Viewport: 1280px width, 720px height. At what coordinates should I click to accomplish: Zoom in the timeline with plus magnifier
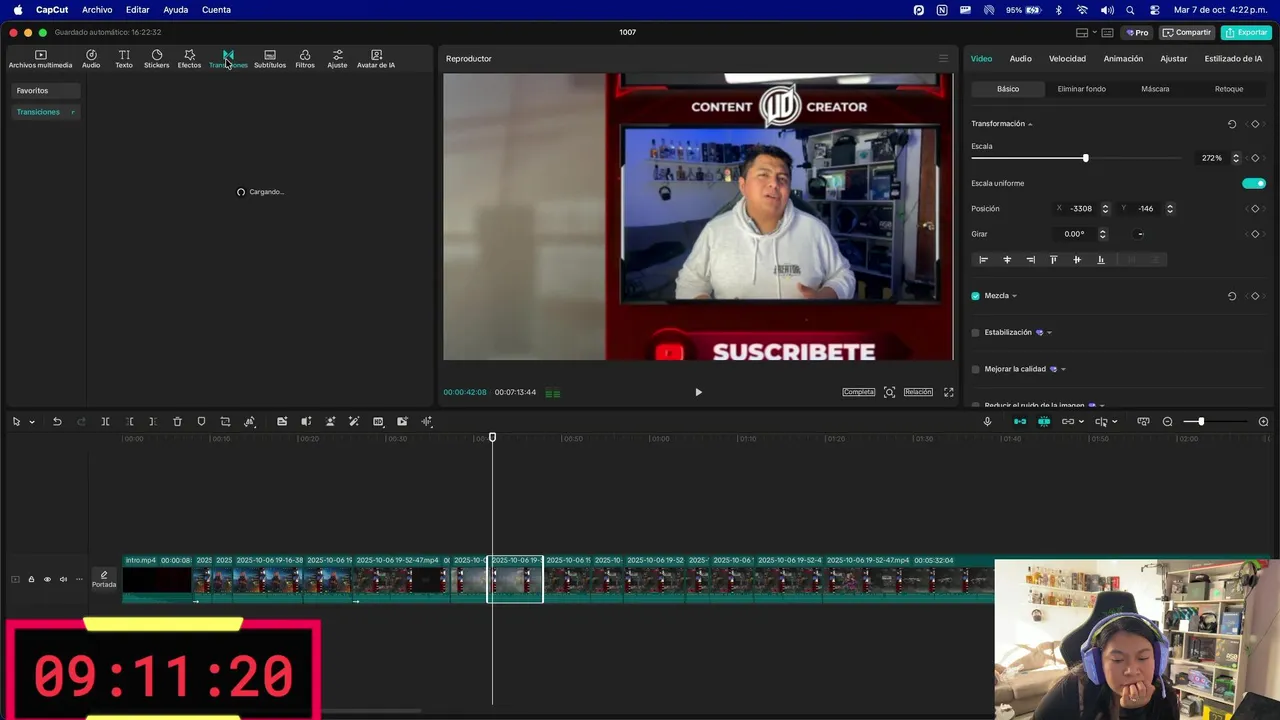tap(1263, 422)
